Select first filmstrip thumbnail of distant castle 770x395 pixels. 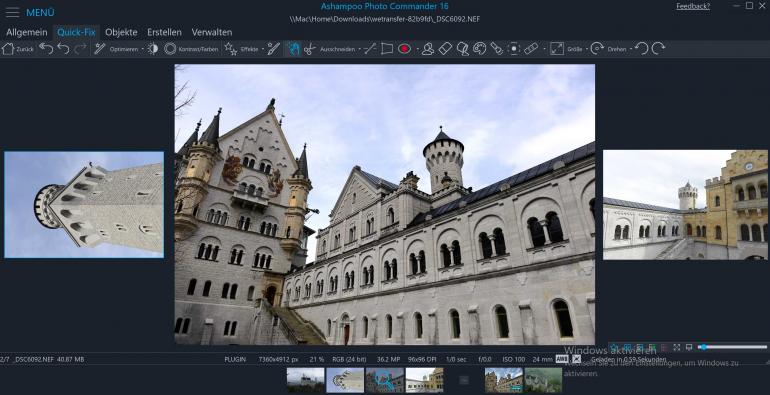305,380
